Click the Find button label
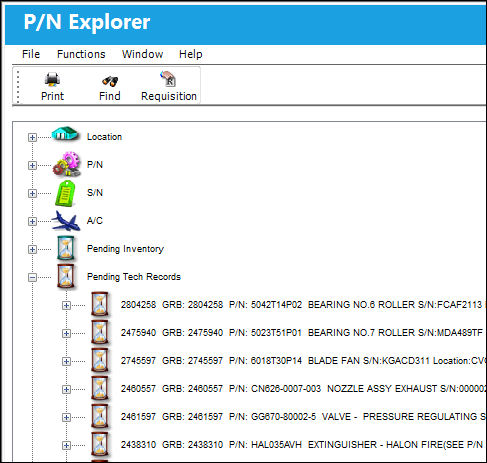Viewport: 487px width, 463px height. 110,96
